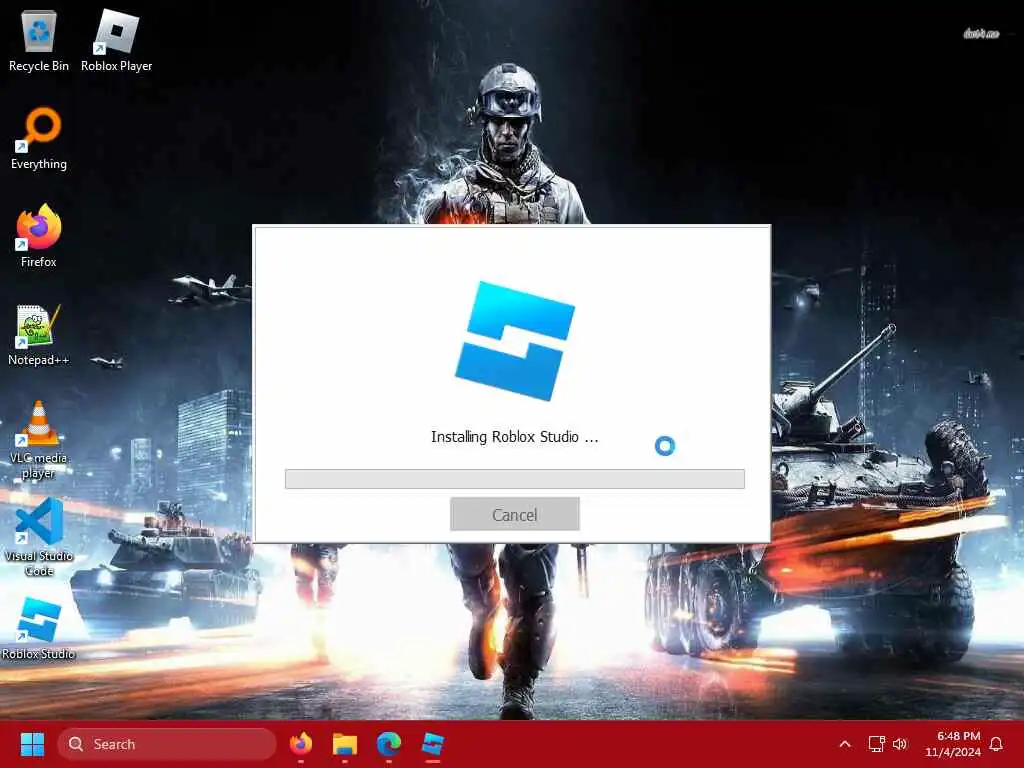
Task: Open Firefox from the taskbar
Action: click(301, 744)
